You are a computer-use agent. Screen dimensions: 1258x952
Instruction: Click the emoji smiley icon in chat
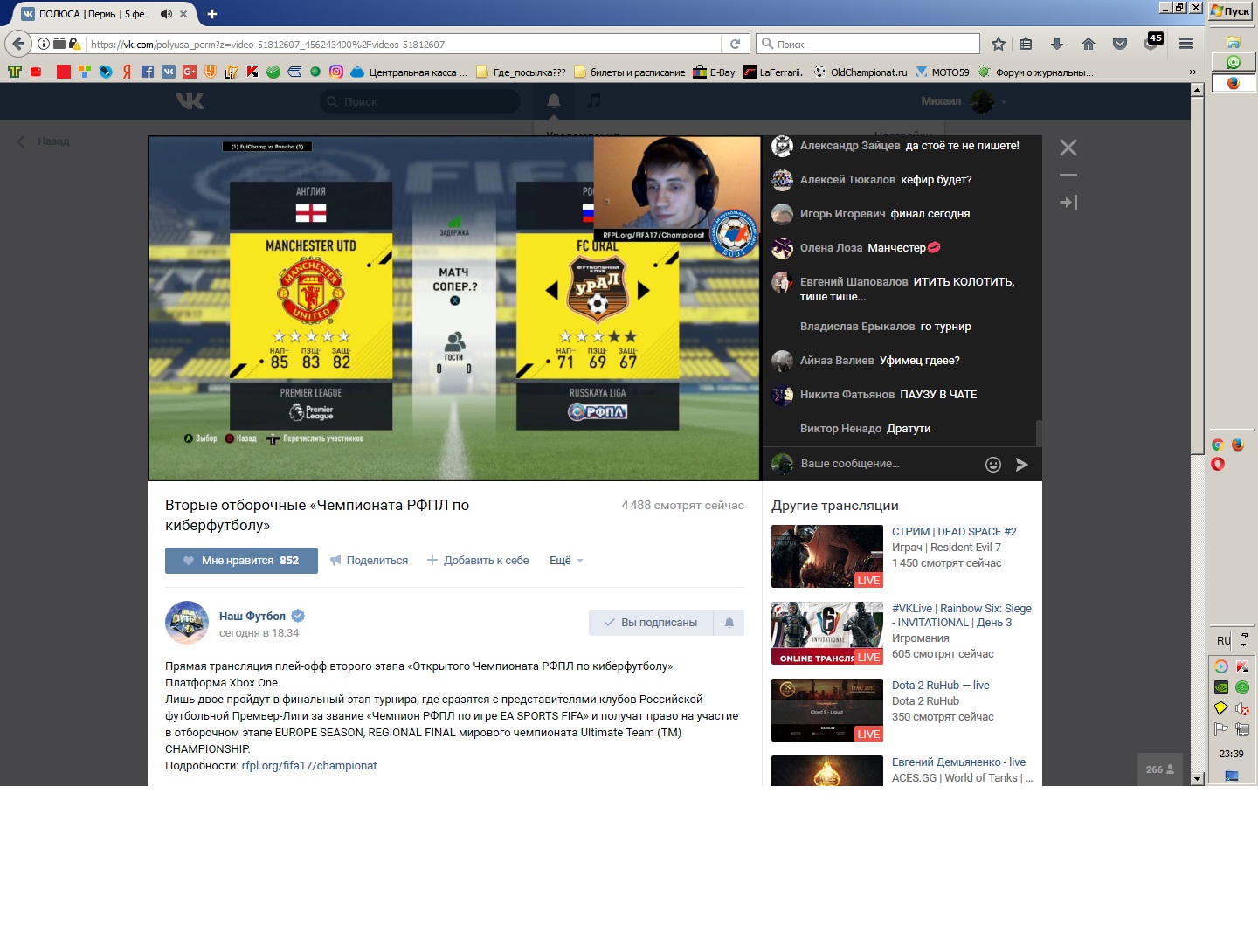click(992, 465)
